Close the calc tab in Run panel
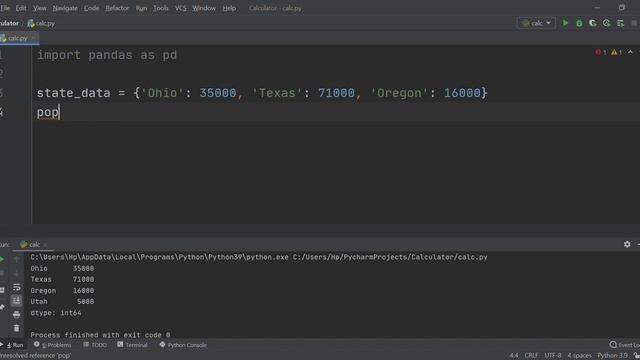The height and width of the screenshot is (360, 640). coord(45,244)
